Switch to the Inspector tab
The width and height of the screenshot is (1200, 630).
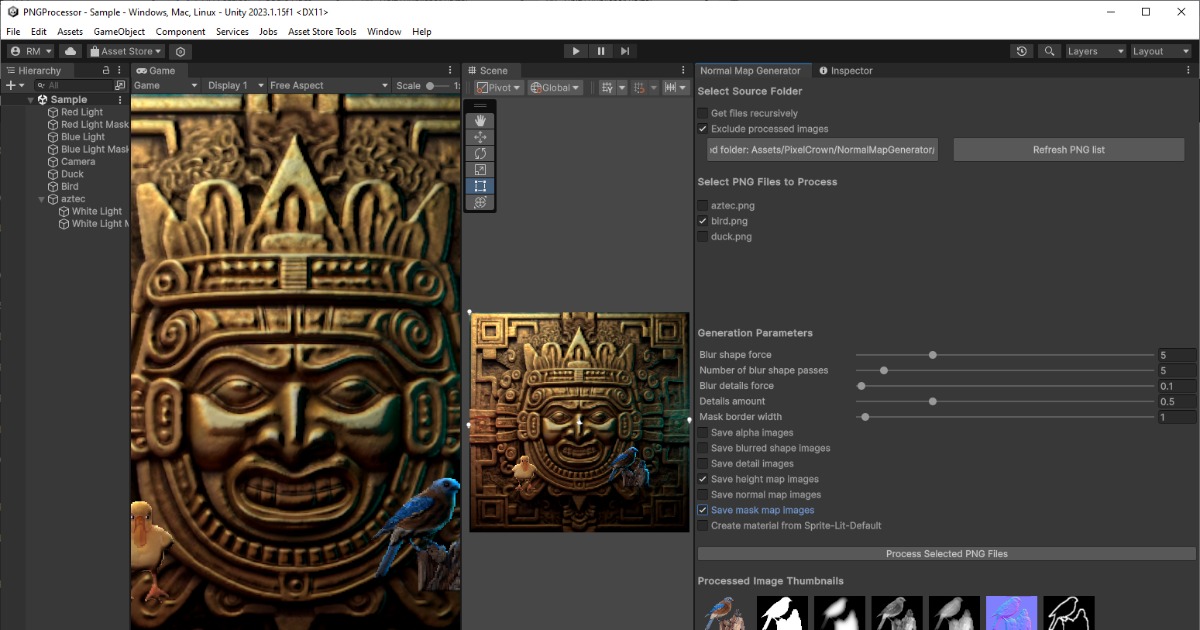(850, 70)
